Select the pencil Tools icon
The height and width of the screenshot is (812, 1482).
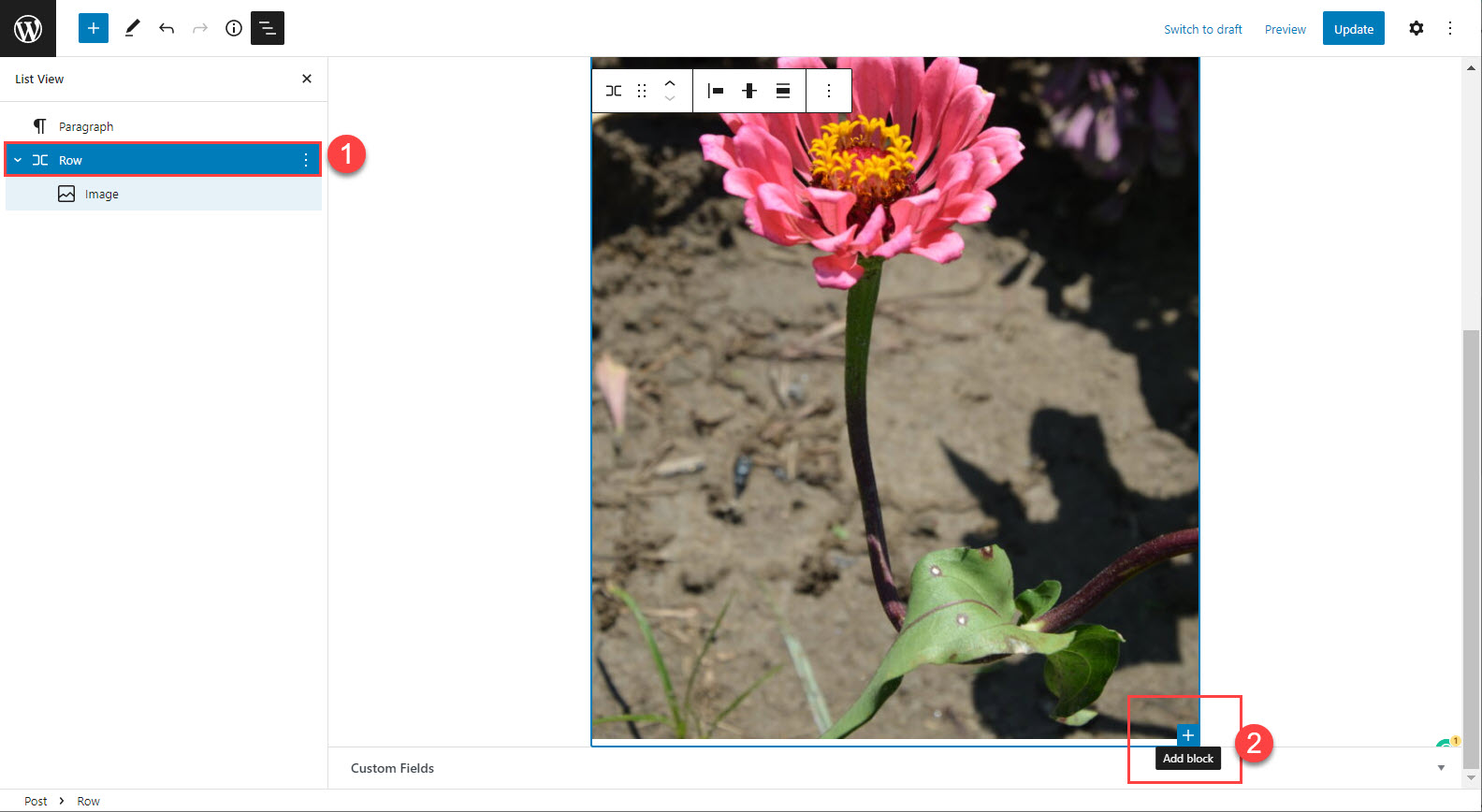click(x=132, y=28)
